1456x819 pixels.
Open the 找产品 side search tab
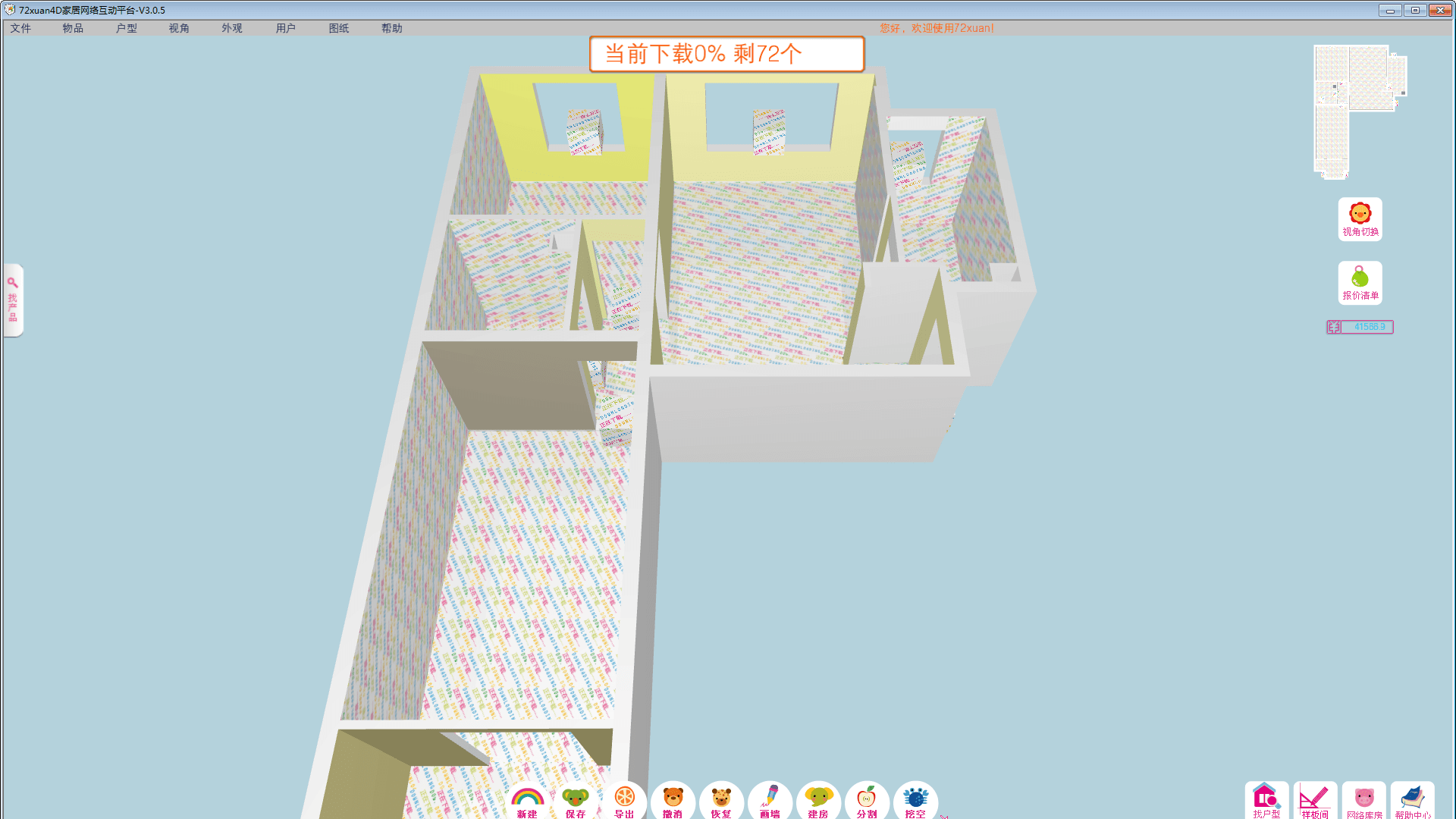(x=13, y=300)
